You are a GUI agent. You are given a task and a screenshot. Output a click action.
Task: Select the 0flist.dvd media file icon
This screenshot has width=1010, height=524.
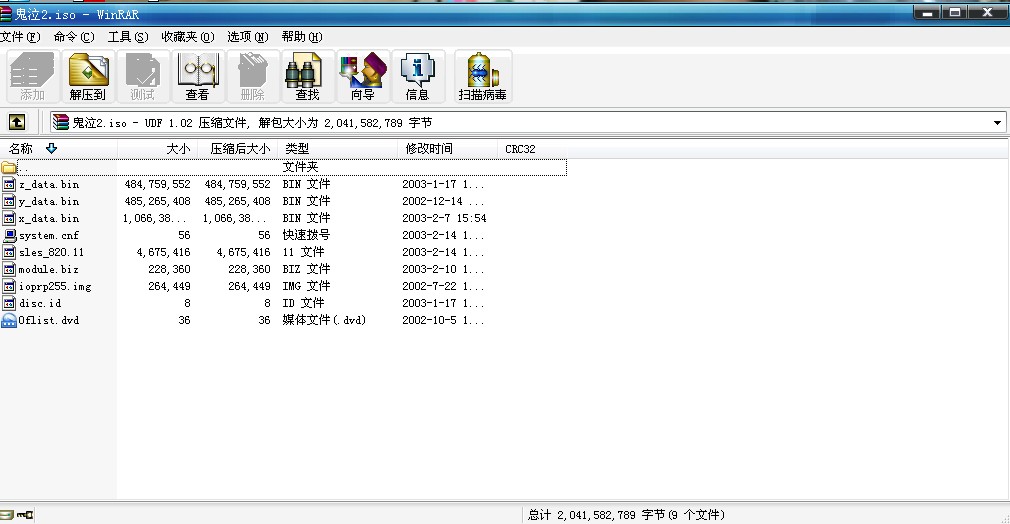(x=9, y=320)
